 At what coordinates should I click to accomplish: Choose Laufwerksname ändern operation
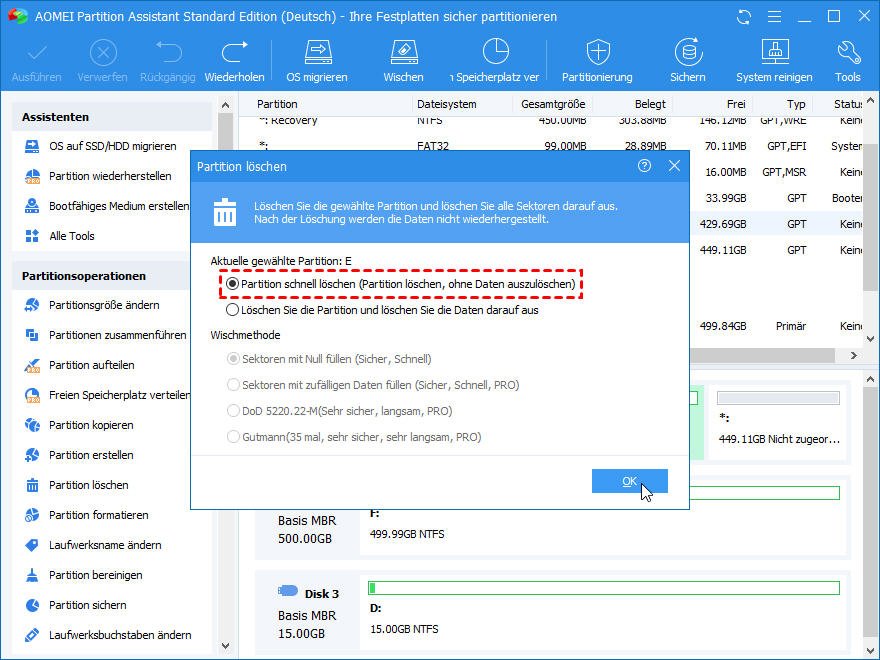click(93, 546)
